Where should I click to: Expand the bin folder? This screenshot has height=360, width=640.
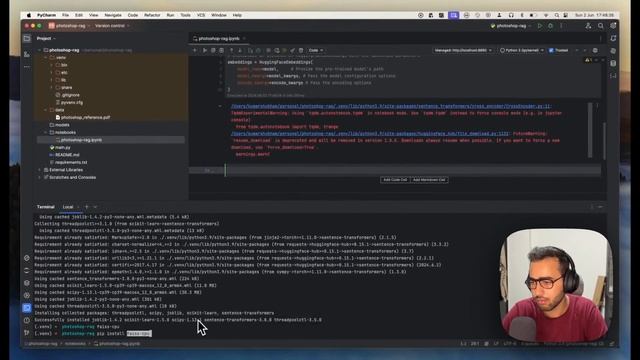51,65
